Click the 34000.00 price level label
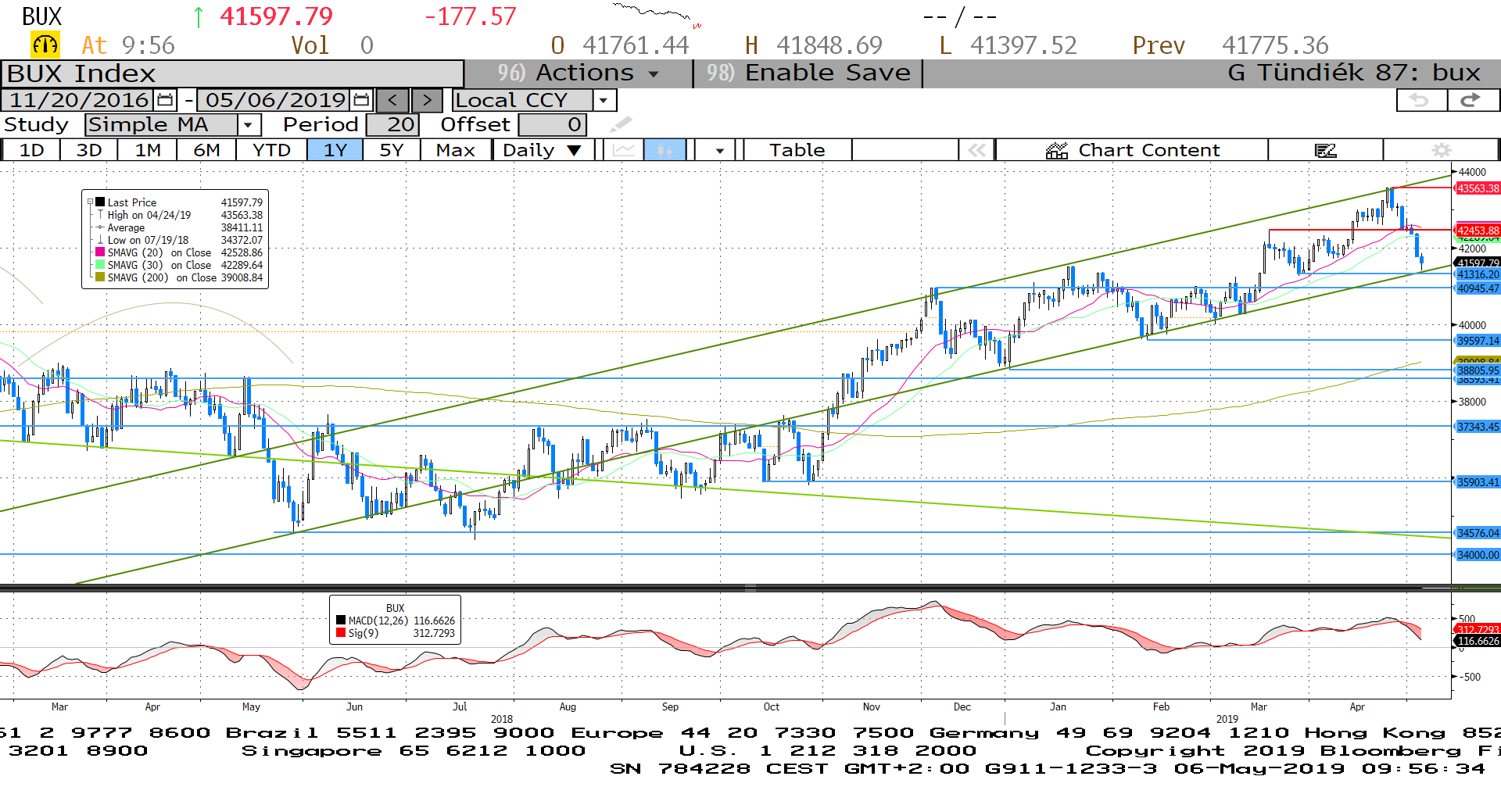The image size is (1501, 812). click(x=1478, y=555)
